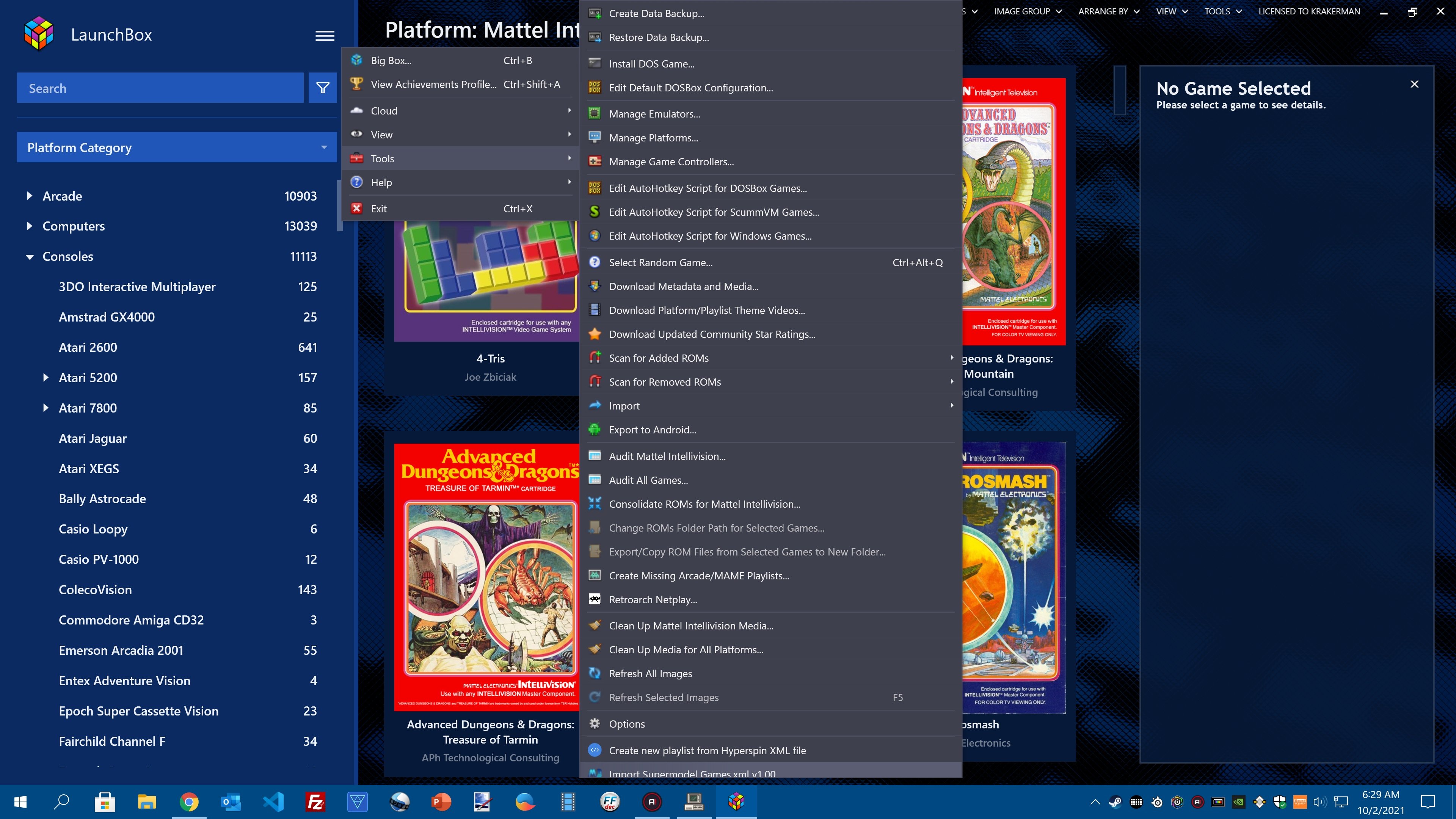Select Fairchild Channel F platform

[112, 741]
